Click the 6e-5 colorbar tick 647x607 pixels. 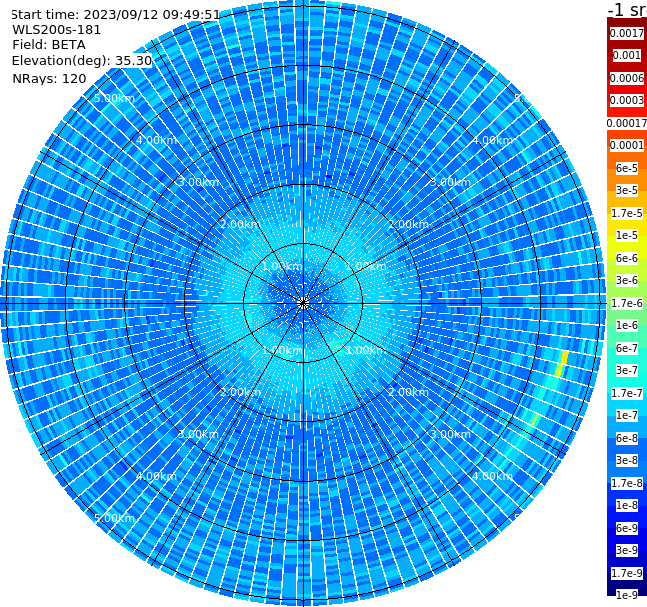pyautogui.click(x=627, y=168)
